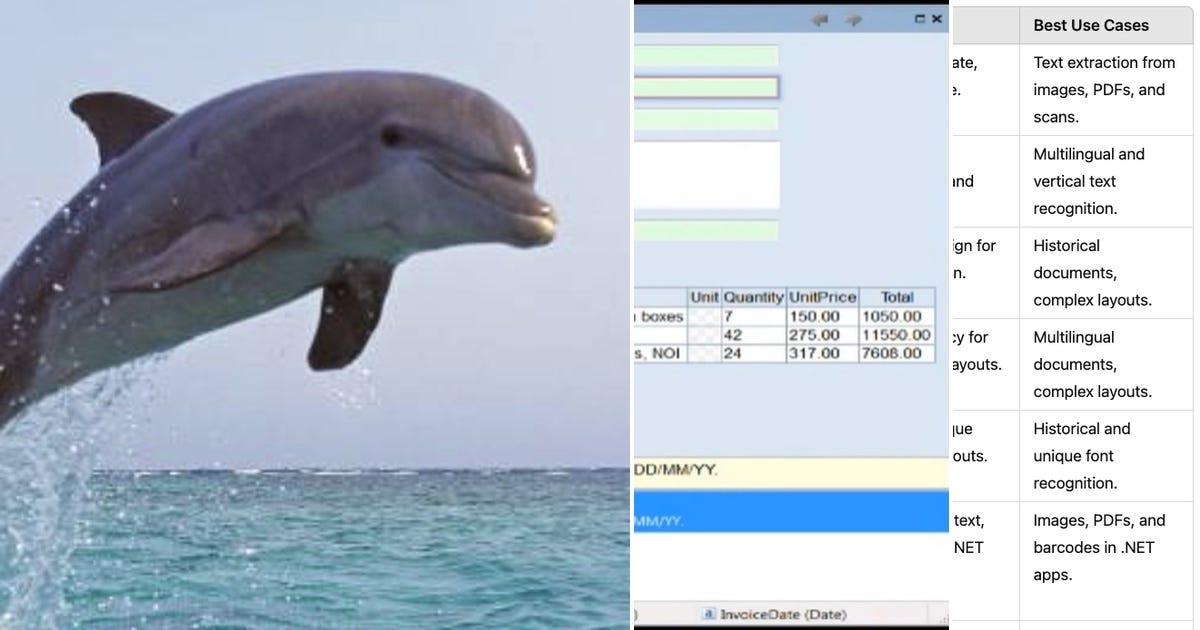1200x630 pixels.
Task: Click the forward arrow in form window
Action: pos(853,19)
